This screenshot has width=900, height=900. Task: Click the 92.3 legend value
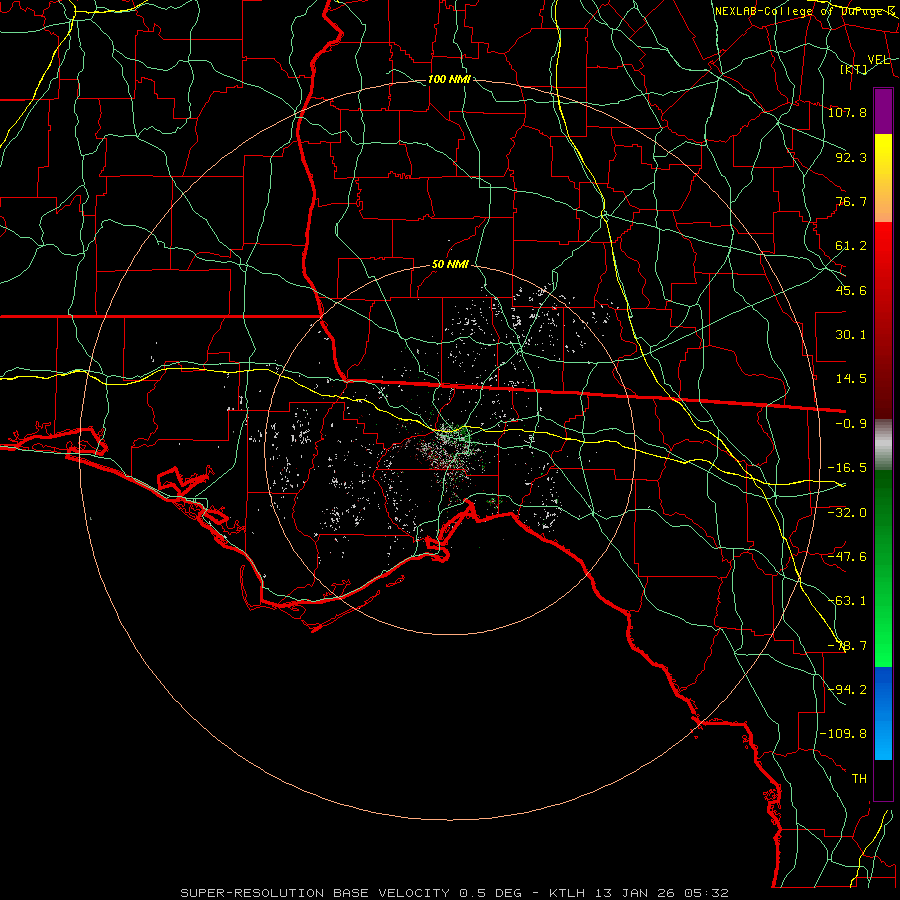851,157
